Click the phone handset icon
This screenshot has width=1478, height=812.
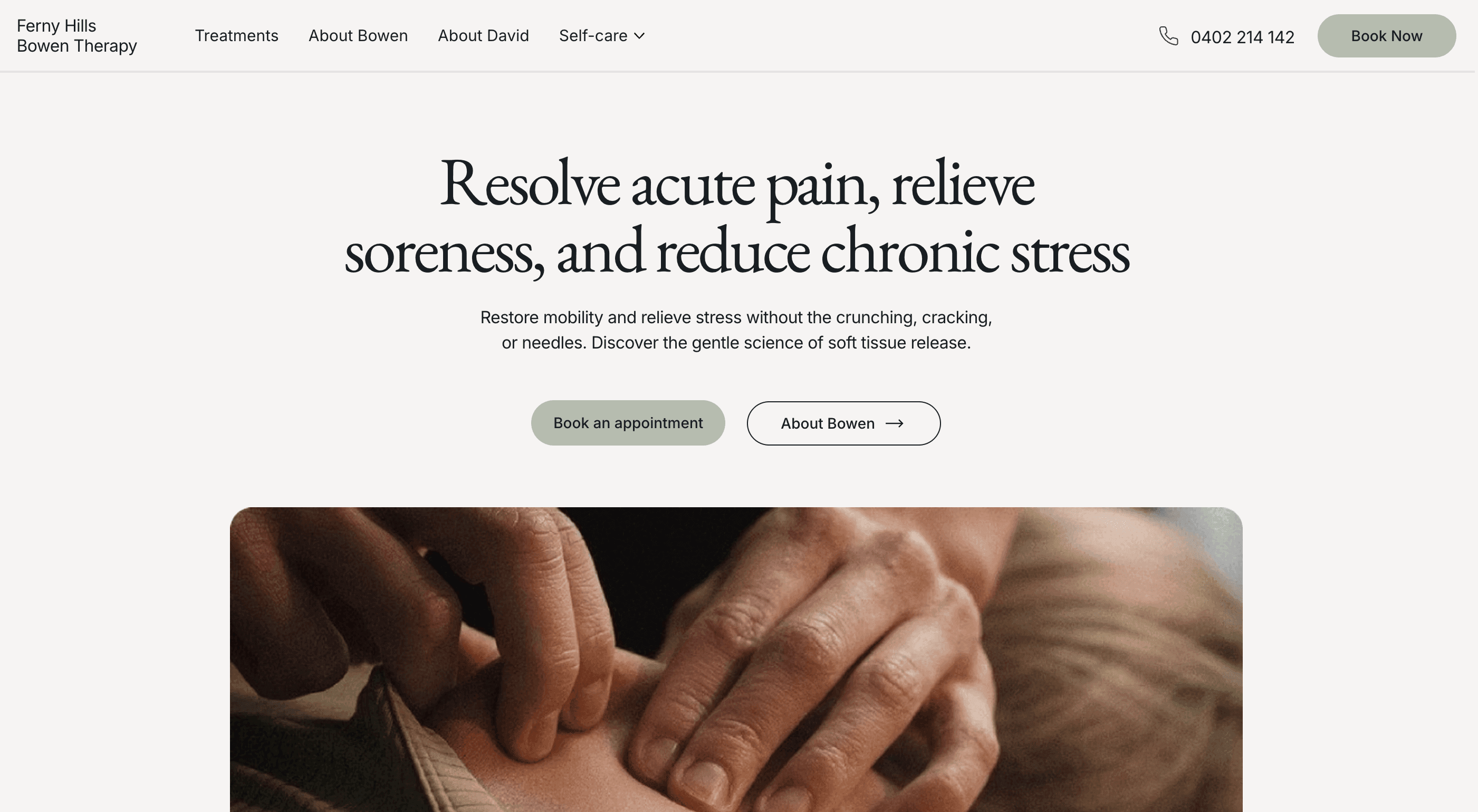1168,35
